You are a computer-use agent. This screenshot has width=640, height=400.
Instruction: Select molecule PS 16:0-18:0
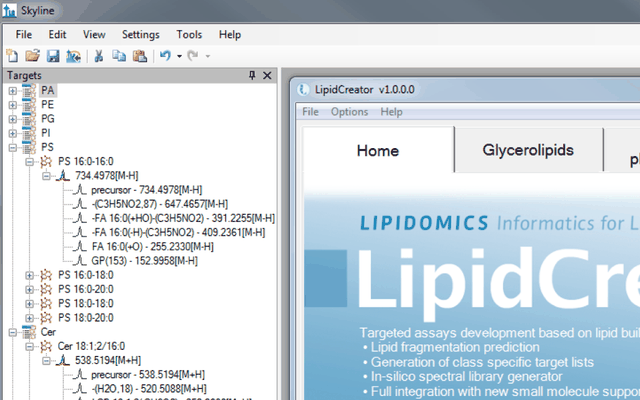[86, 275]
